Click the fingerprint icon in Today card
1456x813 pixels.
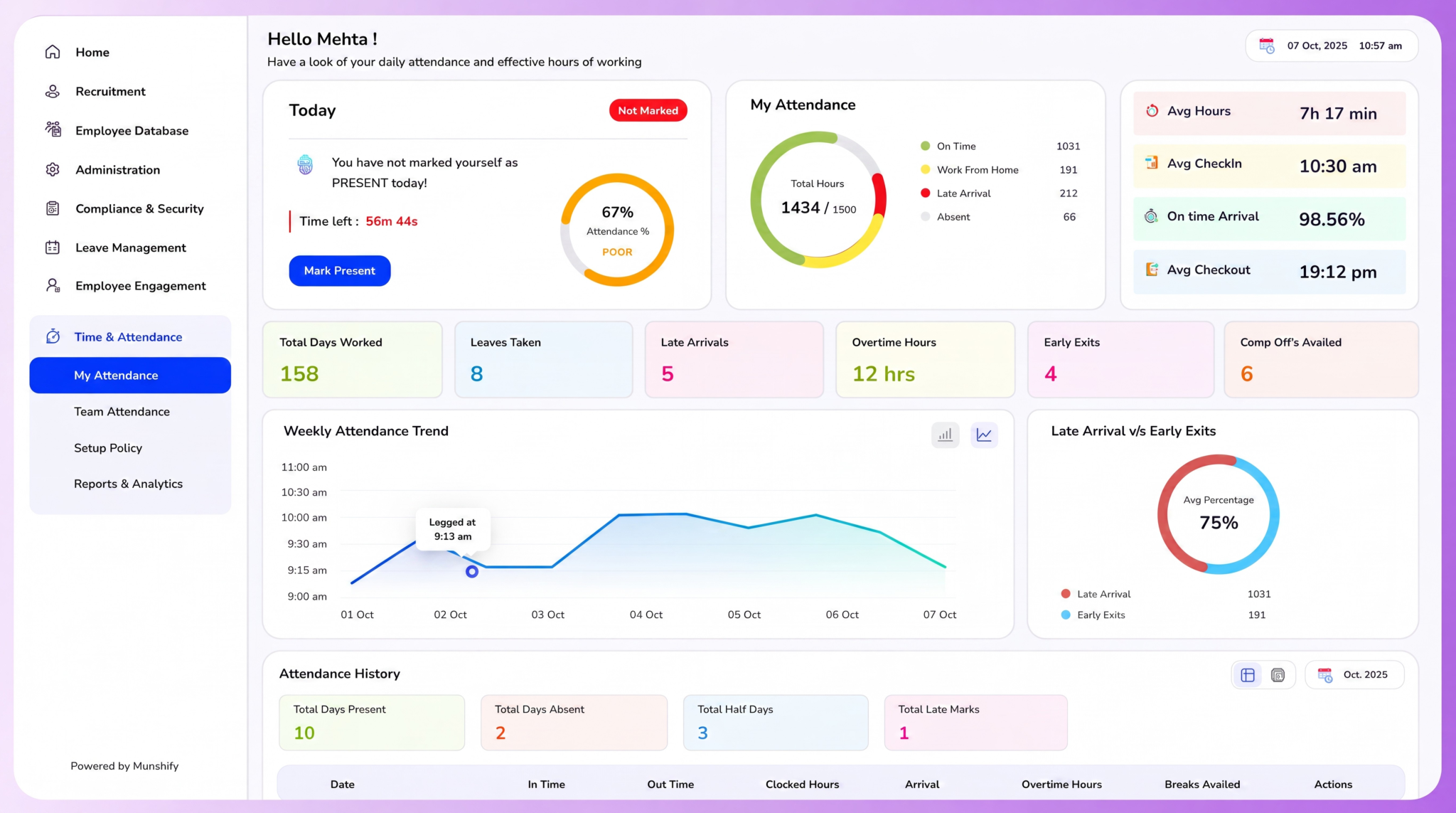[x=305, y=165]
